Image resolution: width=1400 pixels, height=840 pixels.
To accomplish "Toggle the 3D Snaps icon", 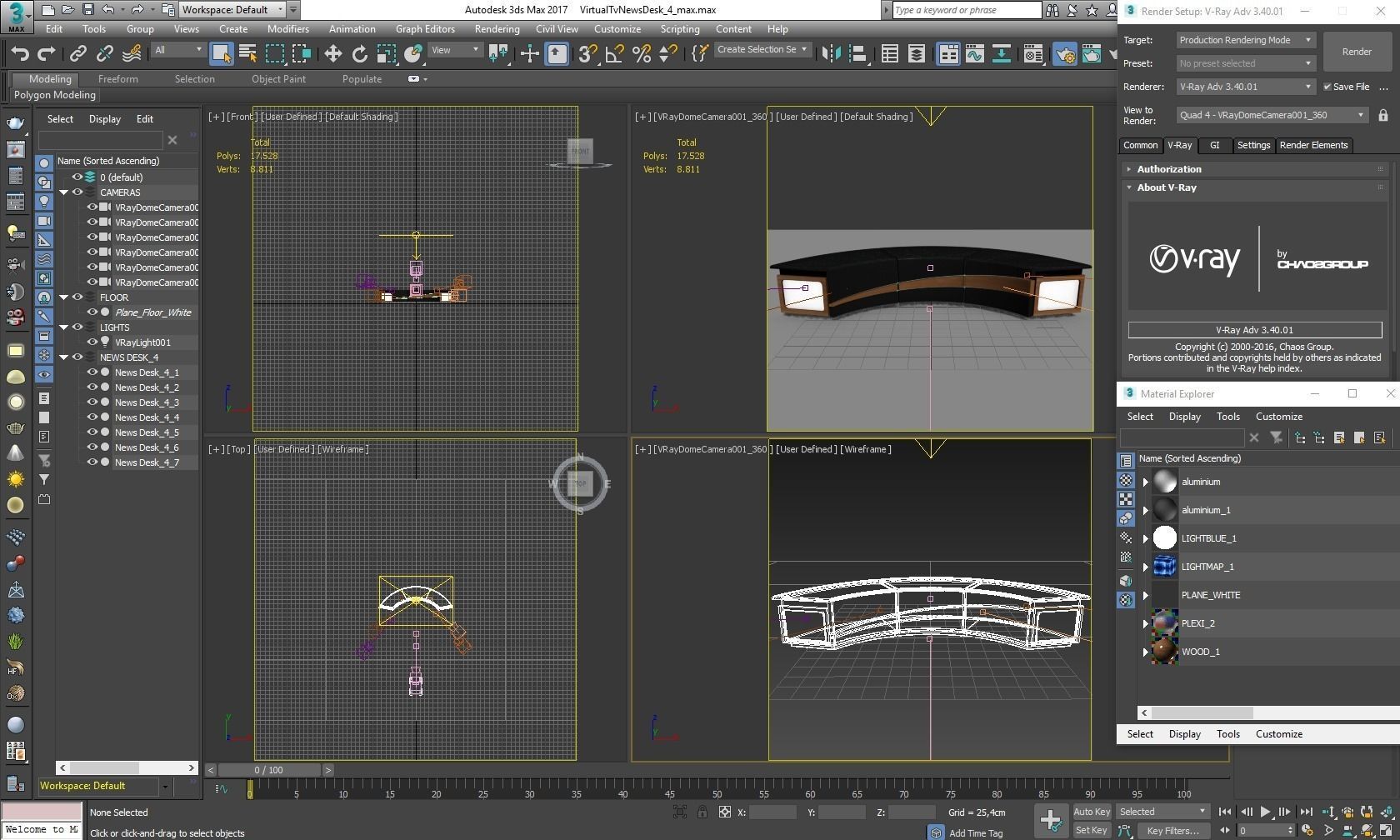I will tap(587, 54).
